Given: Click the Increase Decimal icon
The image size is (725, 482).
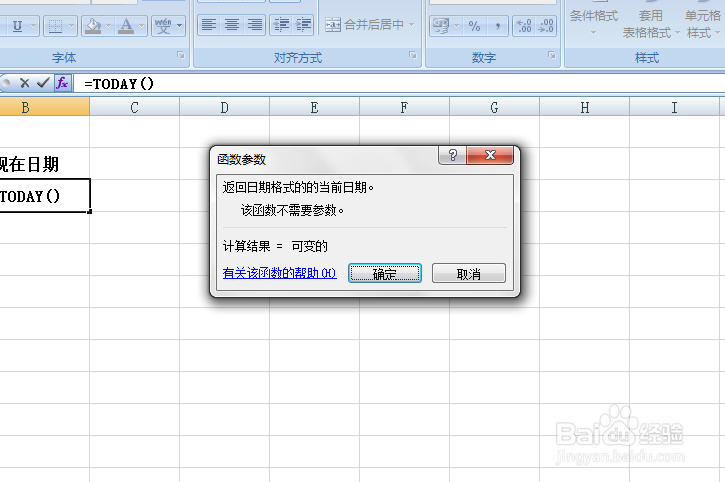Looking at the screenshot, I should [524, 26].
